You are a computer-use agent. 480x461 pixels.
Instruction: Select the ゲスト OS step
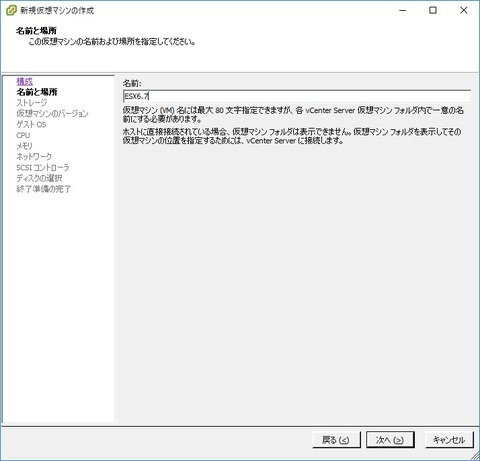point(31,124)
